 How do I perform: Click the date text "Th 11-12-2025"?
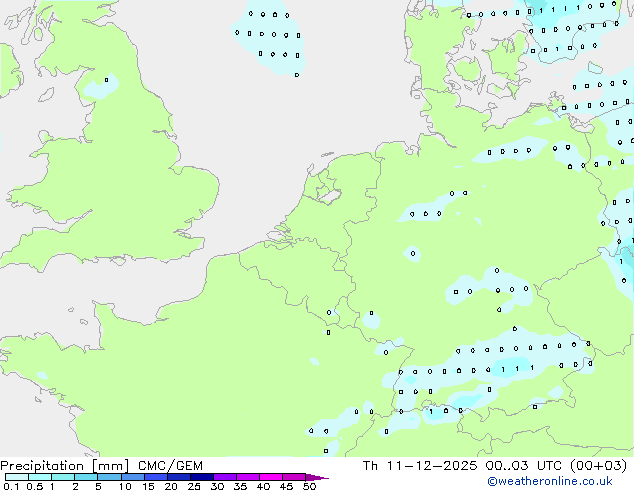point(420,466)
